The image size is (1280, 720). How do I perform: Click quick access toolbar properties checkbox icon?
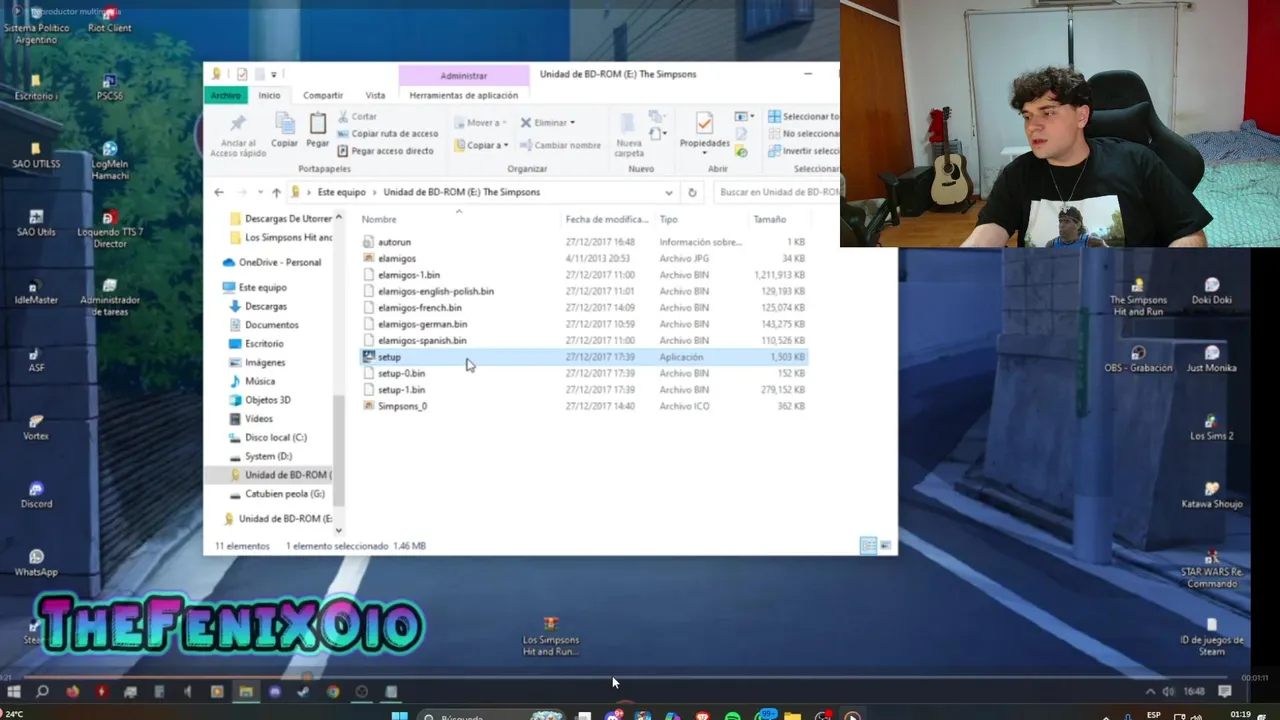coord(241,74)
